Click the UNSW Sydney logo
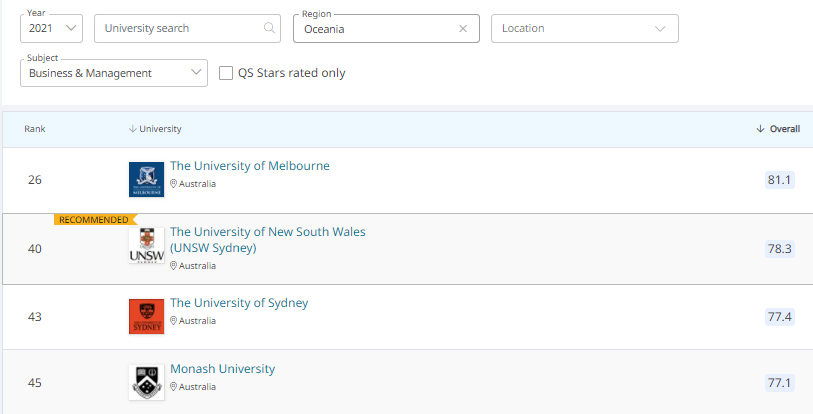The height and width of the screenshot is (414, 813). pyautogui.click(x=146, y=246)
